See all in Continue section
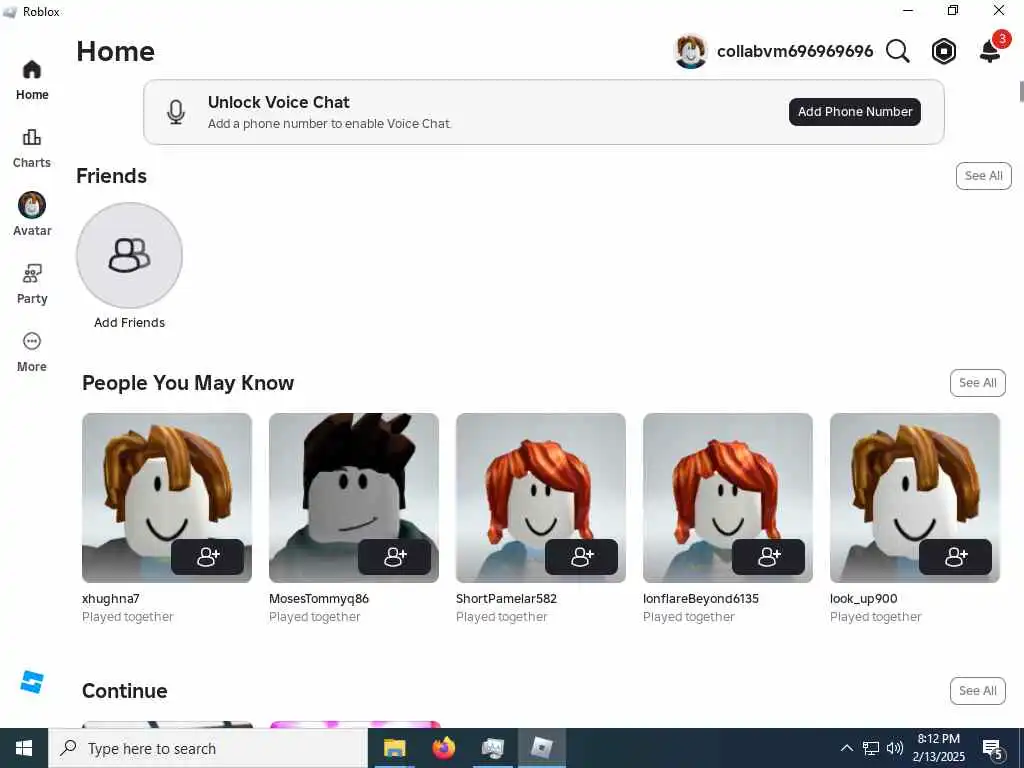 point(978,690)
